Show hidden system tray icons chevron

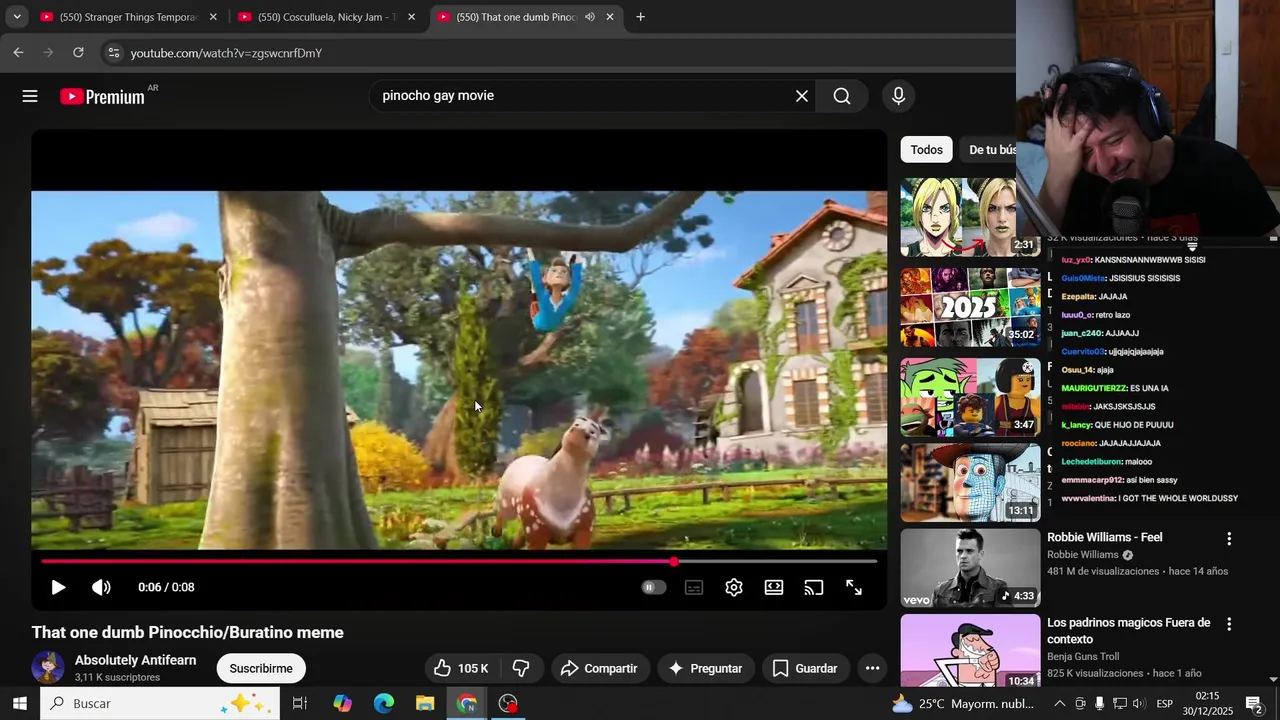point(1060,704)
